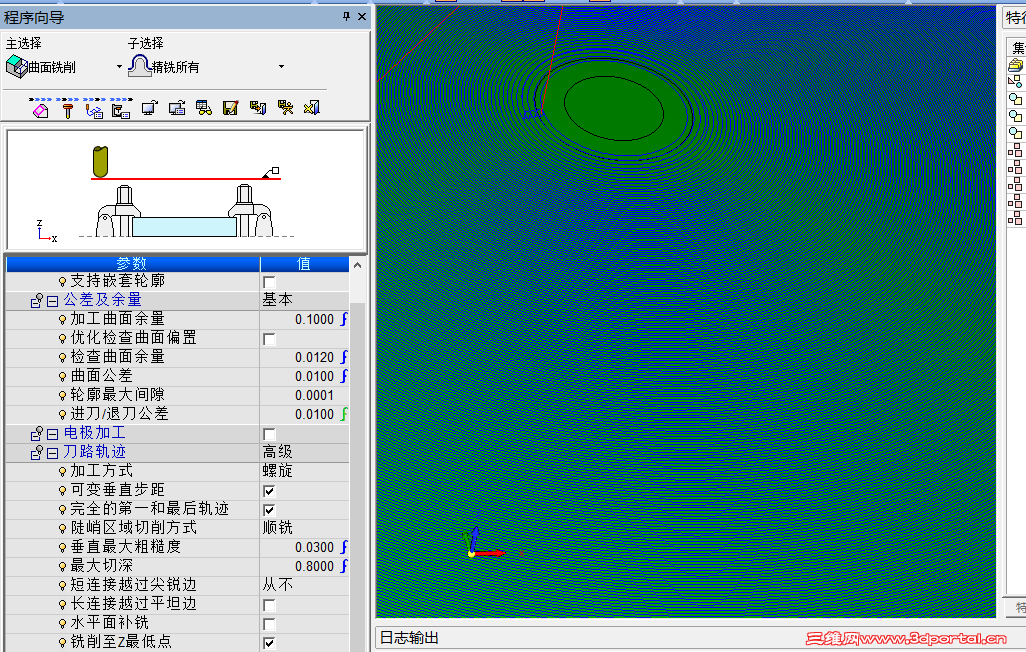This screenshot has height=652, width=1026.
Task: Click the save and calculate checkmark icon
Action: [x=229, y=108]
